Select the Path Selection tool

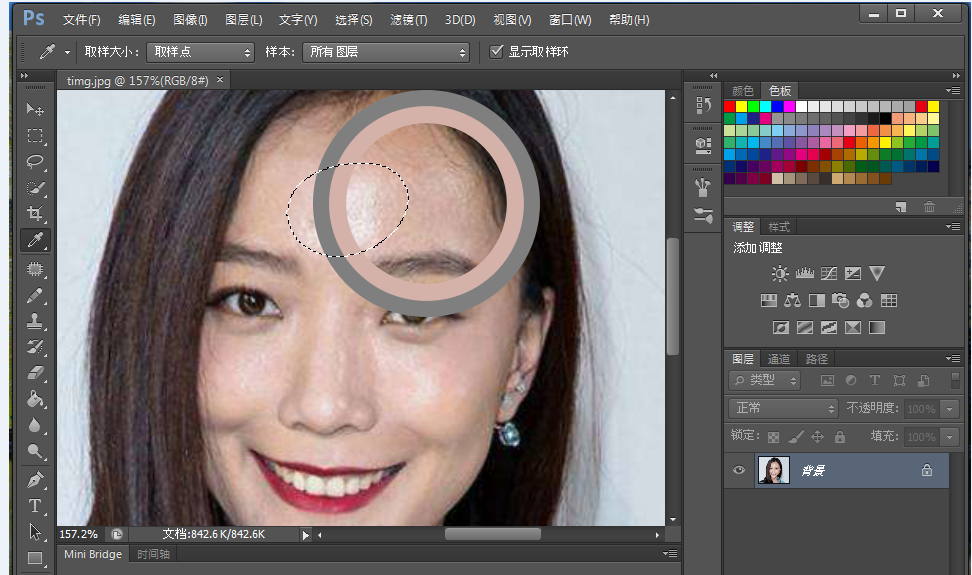coord(35,532)
